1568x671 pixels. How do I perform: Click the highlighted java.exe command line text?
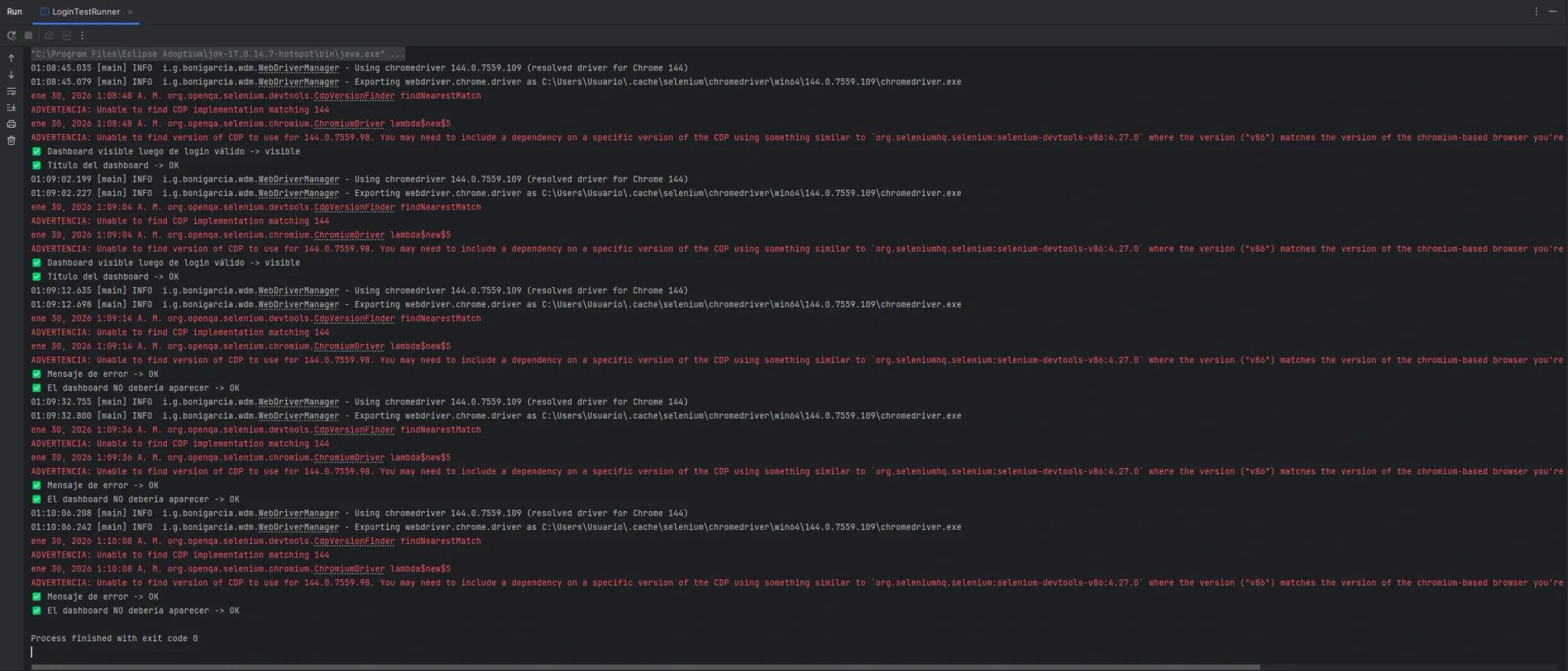click(216, 53)
